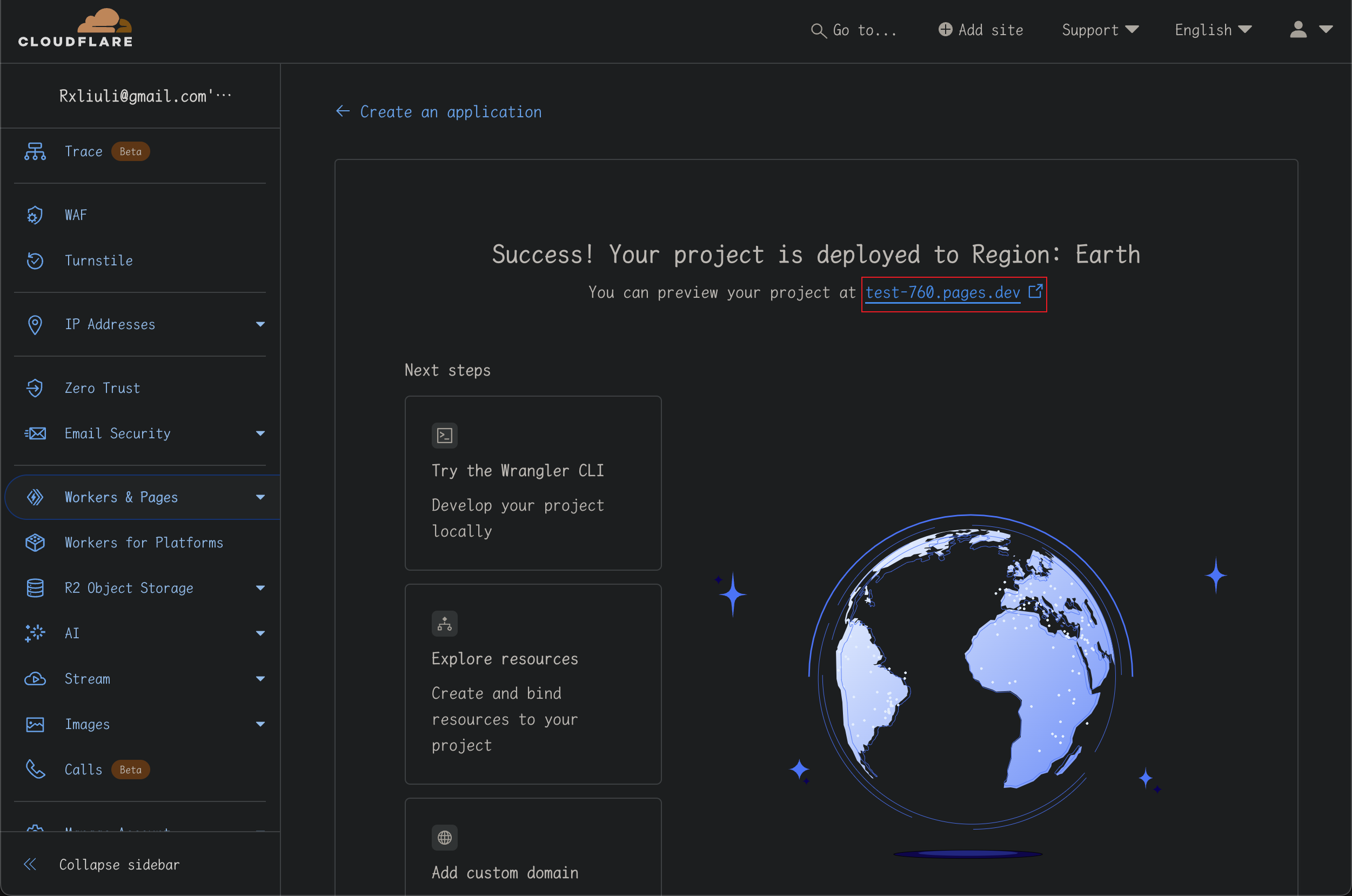This screenshot has height=896, width=1352.
Task: Click the Go to... search field
Action: tap(854, 30)
